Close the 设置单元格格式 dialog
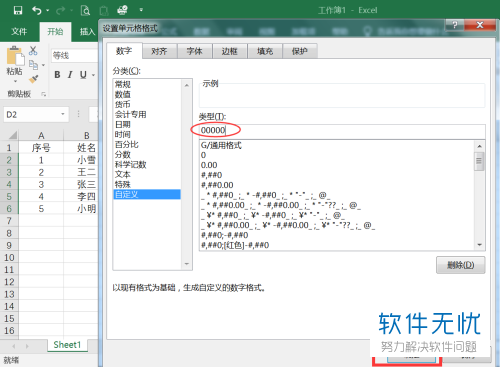The height and width of the screenshot is (367, 500). click(479, 25)
